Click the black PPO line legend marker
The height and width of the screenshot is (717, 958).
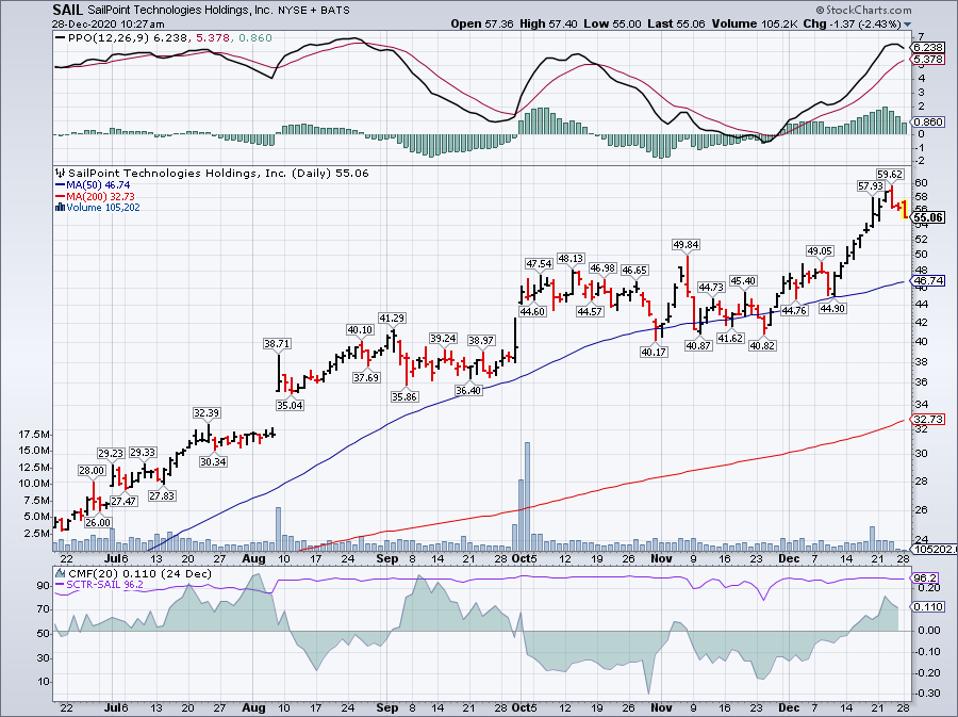click(x=60, y=38)
